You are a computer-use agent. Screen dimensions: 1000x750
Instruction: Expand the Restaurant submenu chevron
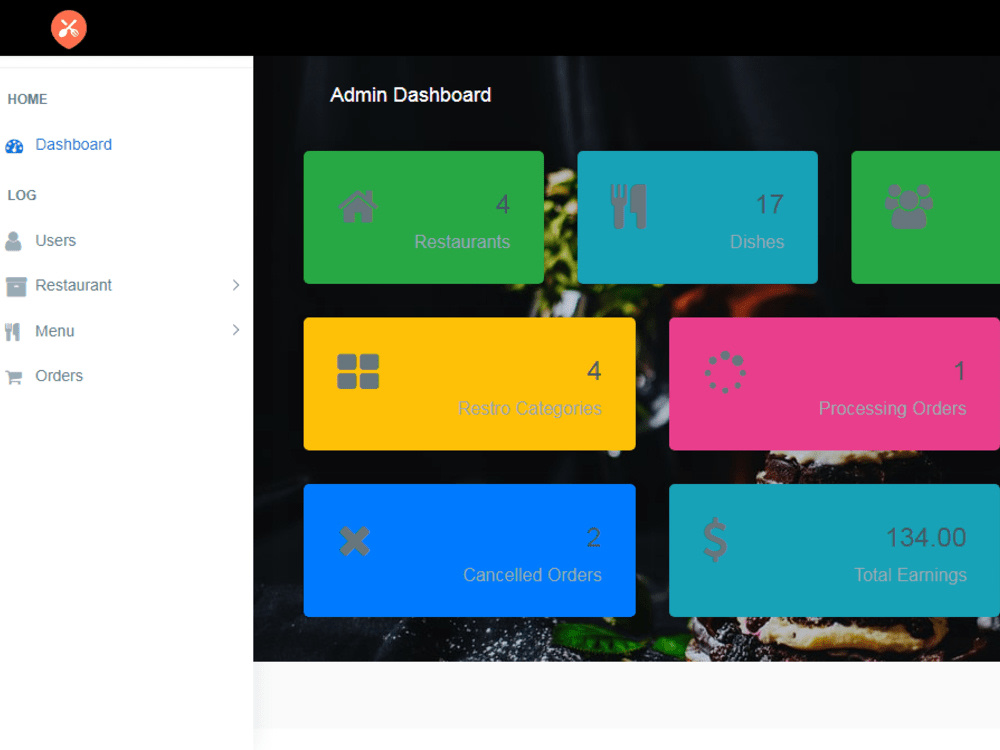click(236, 285)
